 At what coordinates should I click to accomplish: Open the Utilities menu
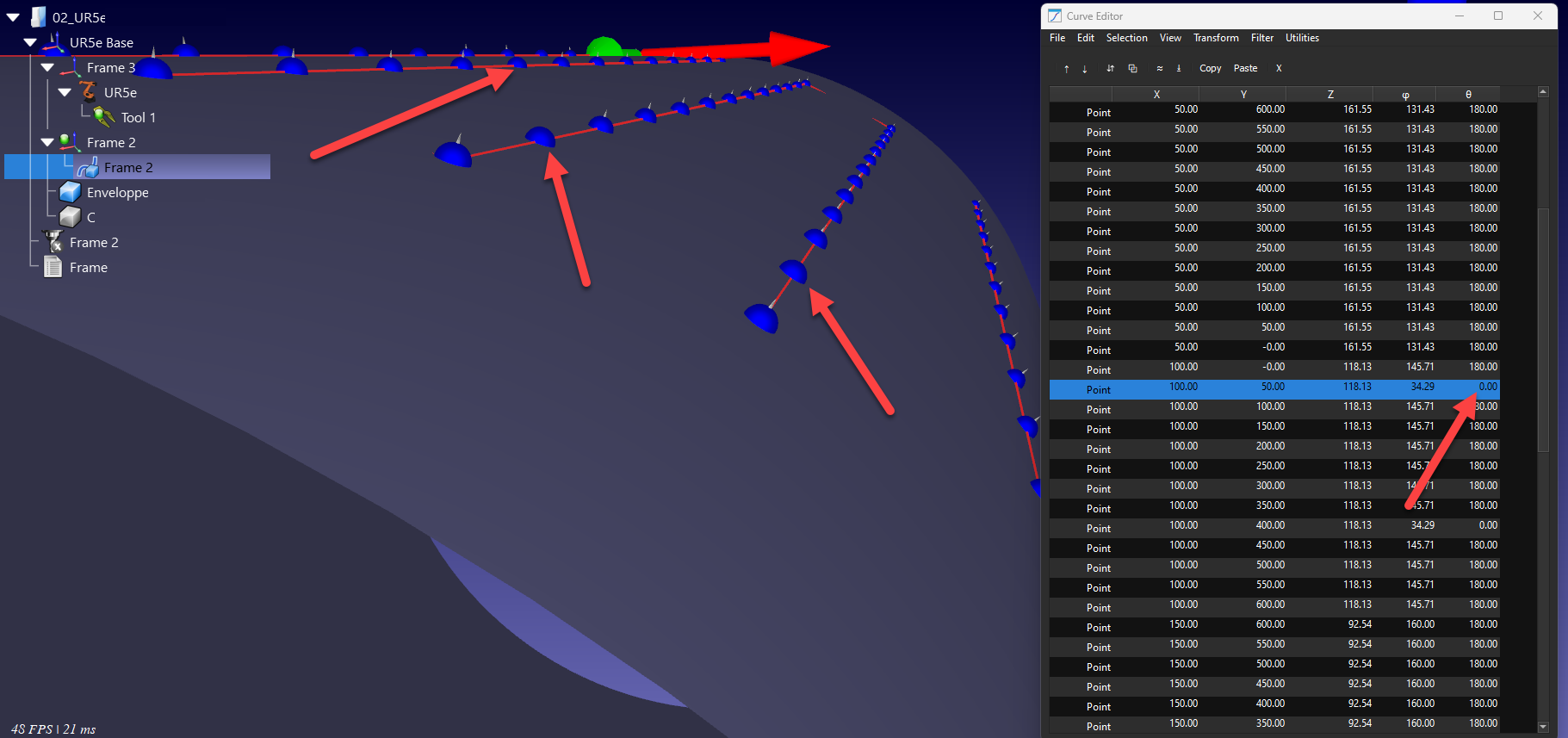click(1301, 38)
